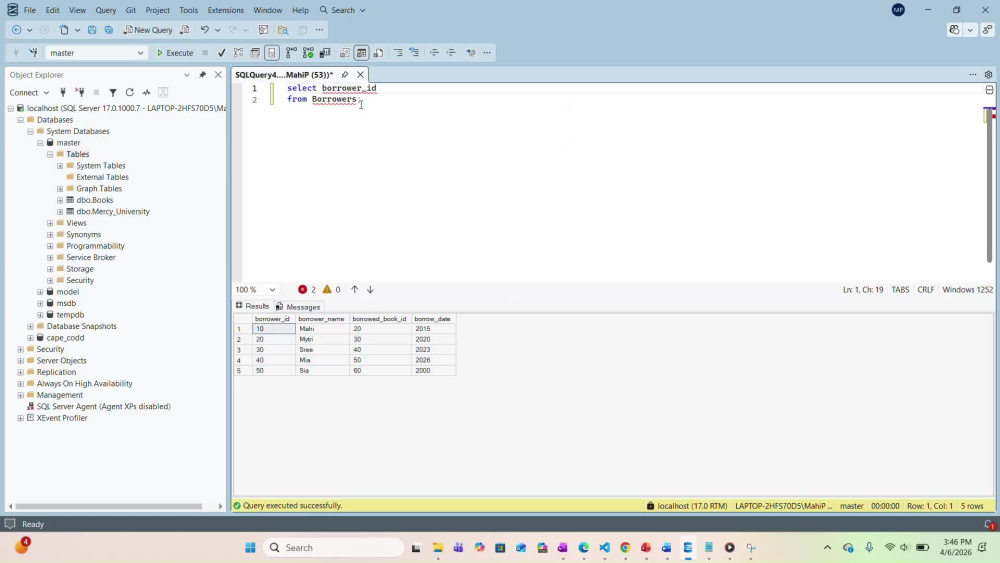The height and width of the screenshot is (563, 1000).
Task: Select Results to Grid mode
Action: [362, 53]
